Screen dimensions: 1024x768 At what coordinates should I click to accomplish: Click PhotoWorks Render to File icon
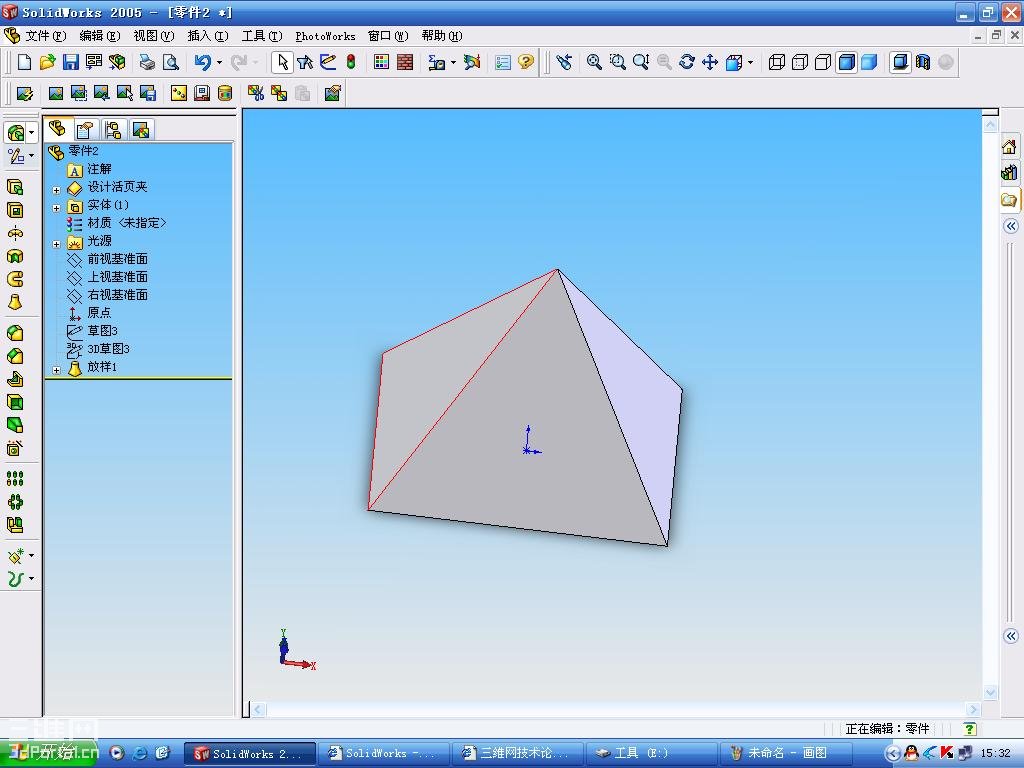(148, 93)
